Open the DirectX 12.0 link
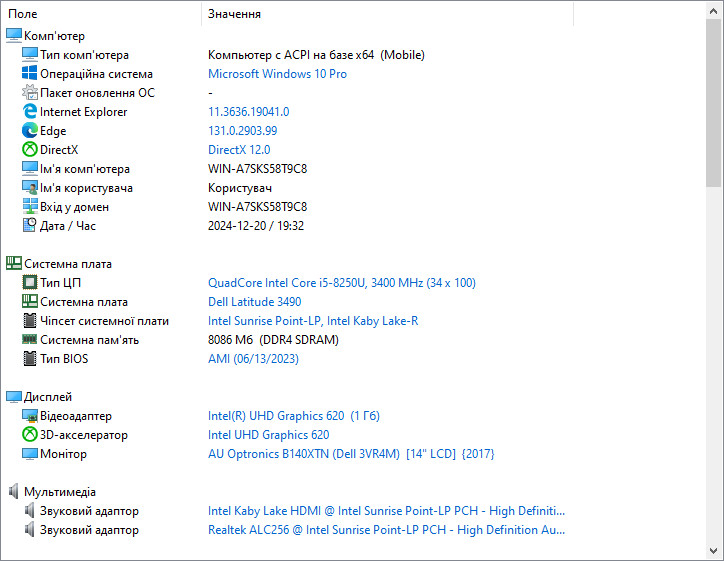The width and height of the screenshot is (724, 561). (x=239, y=150)
